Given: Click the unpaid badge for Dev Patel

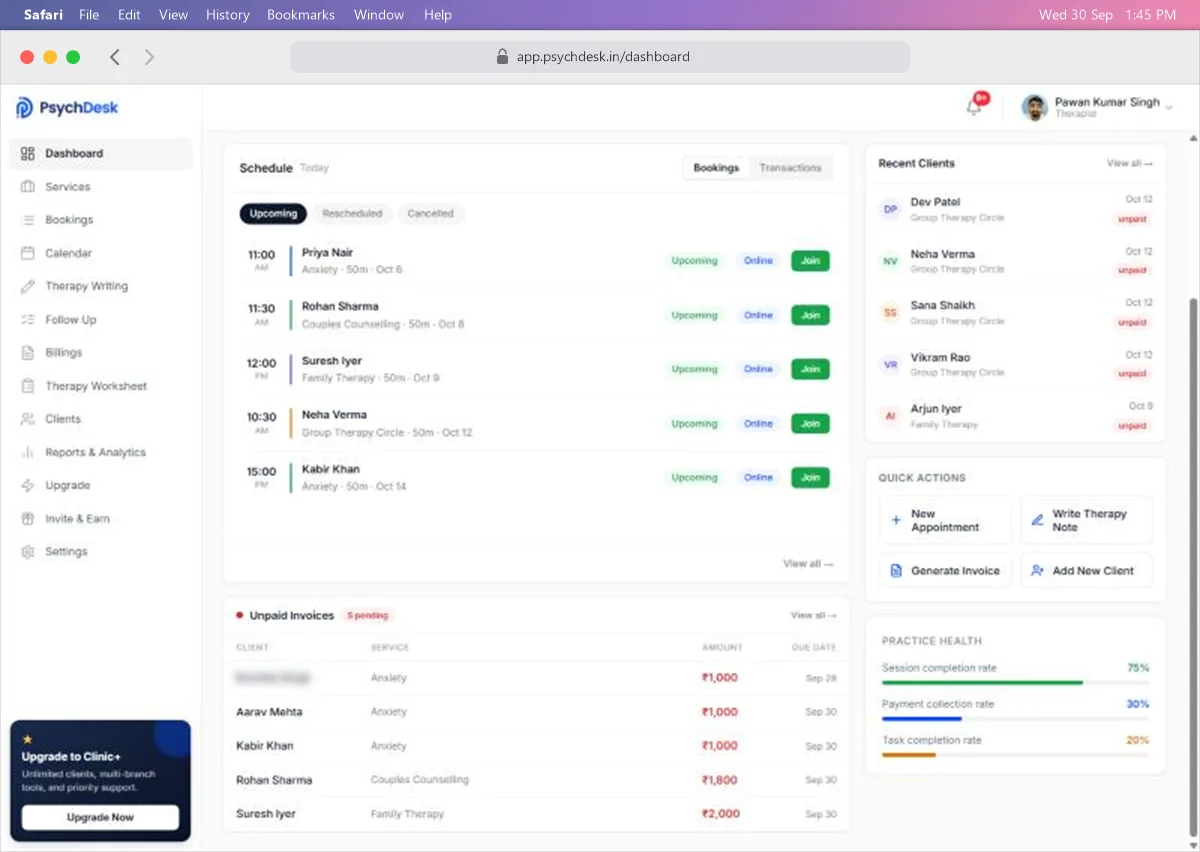Looking at the screenshot, I should pos(1132,219).
